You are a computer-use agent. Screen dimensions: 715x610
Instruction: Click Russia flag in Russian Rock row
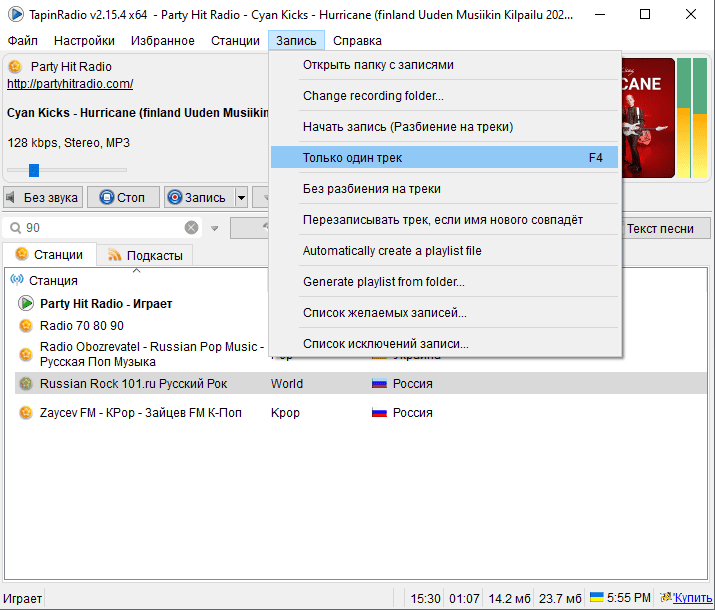coord(379,384)
